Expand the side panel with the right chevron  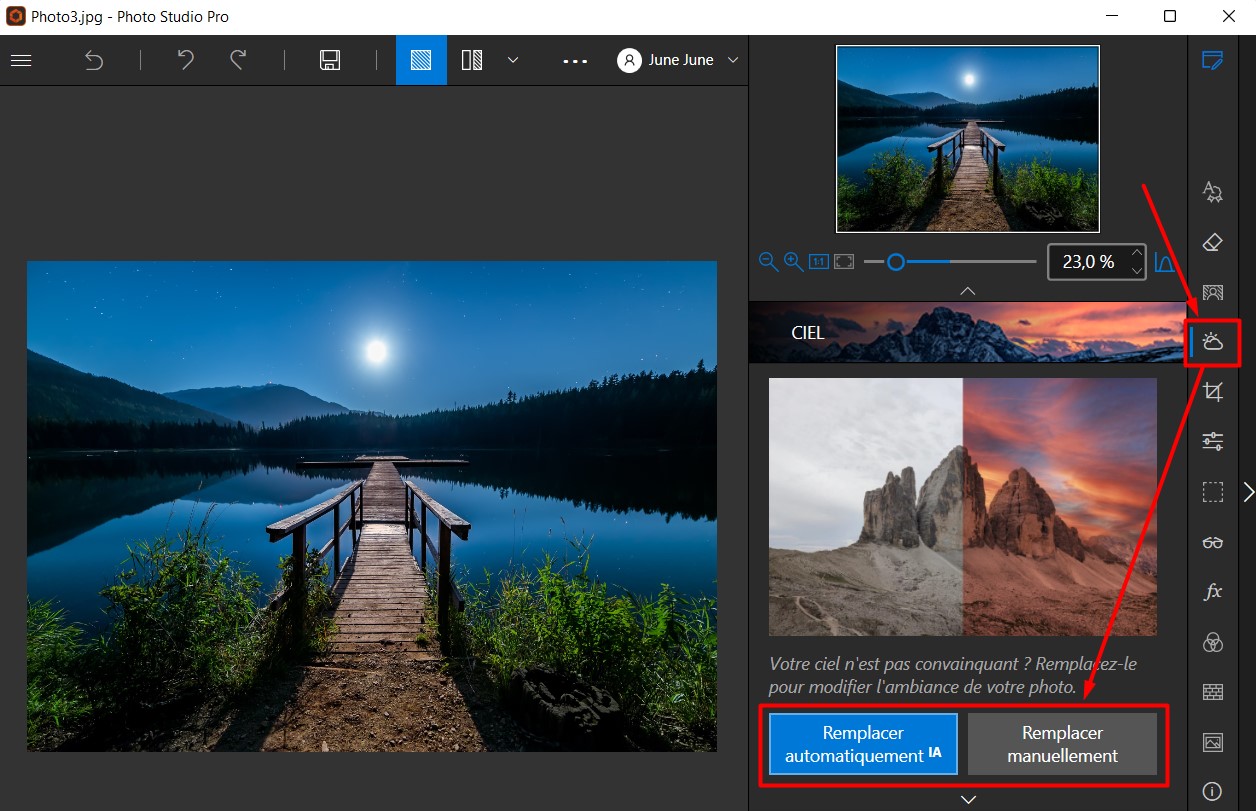tap(1247, 491)
